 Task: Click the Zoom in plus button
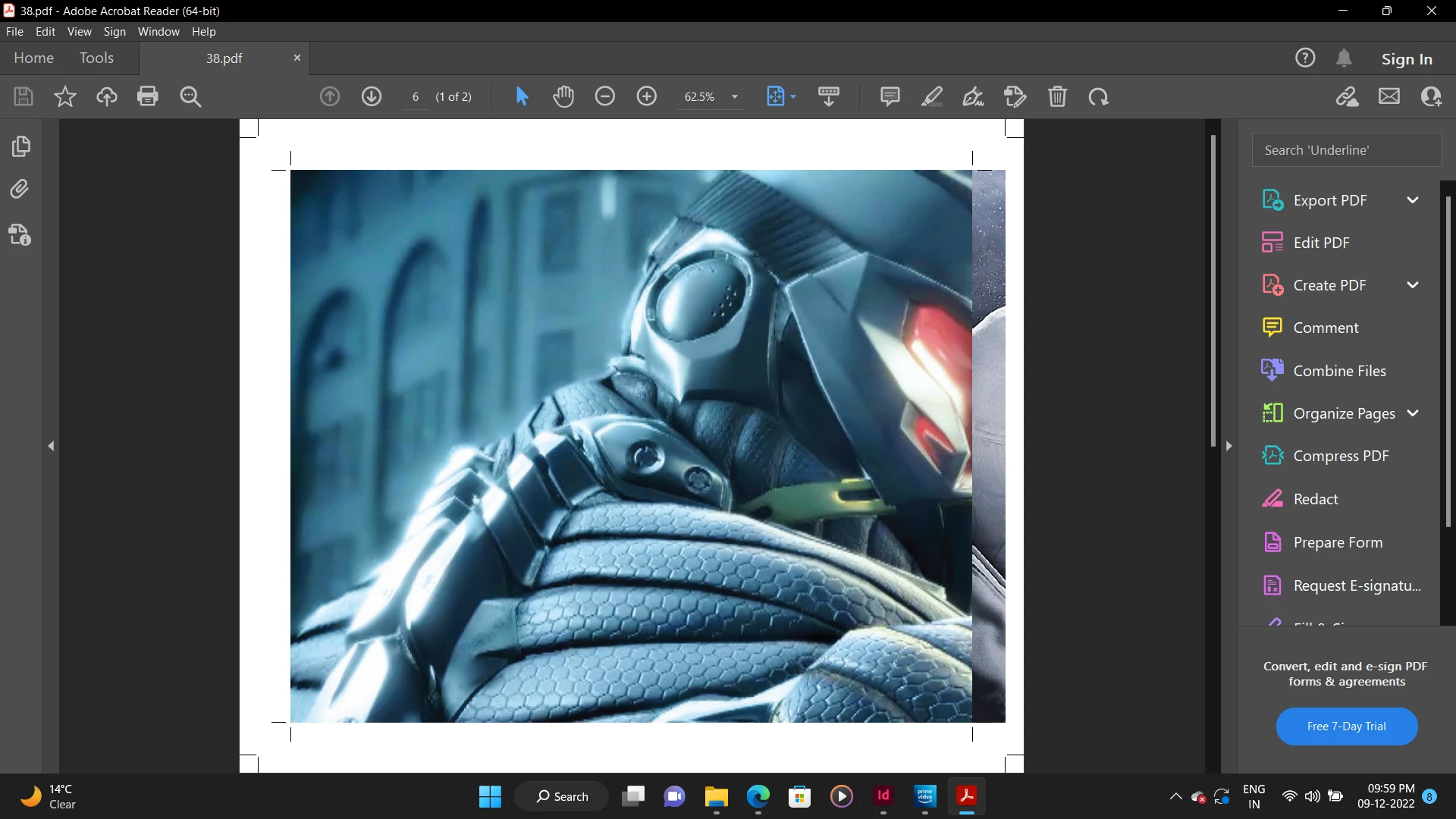[x=646, y=96]
